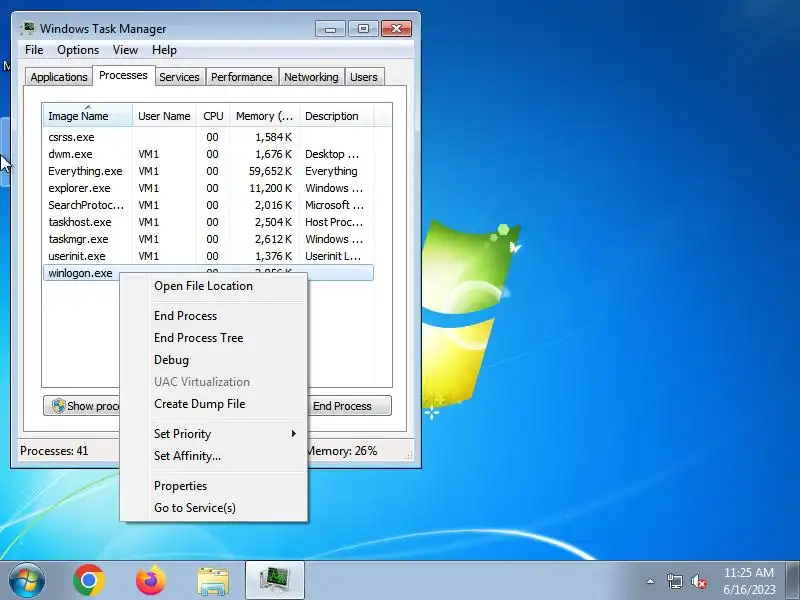The height and width of the screenshot is (600, 800).
Task: Maximize the Task Manager window
Action: click(x=363, y=29)
